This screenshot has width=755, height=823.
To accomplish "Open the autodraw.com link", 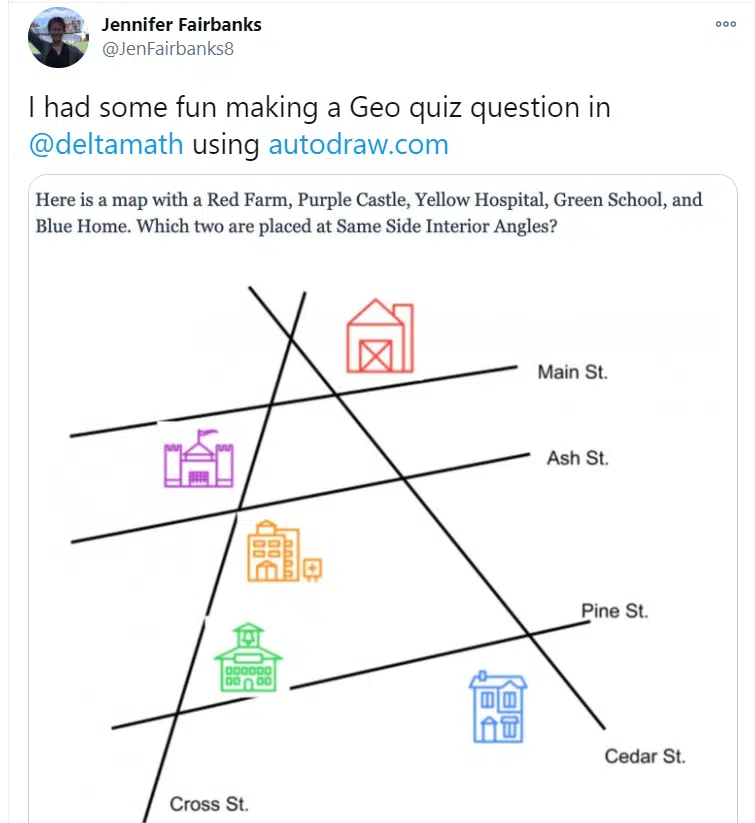I will pyautogui.click(x=359, y=144).
